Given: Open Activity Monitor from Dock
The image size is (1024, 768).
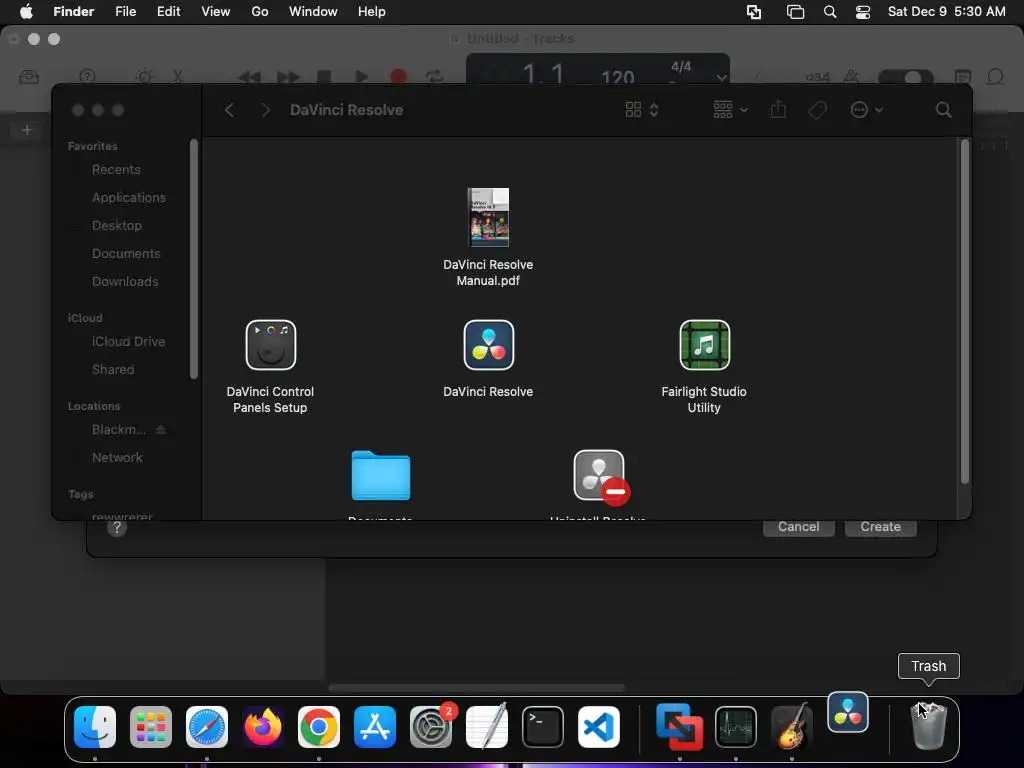Looking at the screenshot, I should 736,727.
